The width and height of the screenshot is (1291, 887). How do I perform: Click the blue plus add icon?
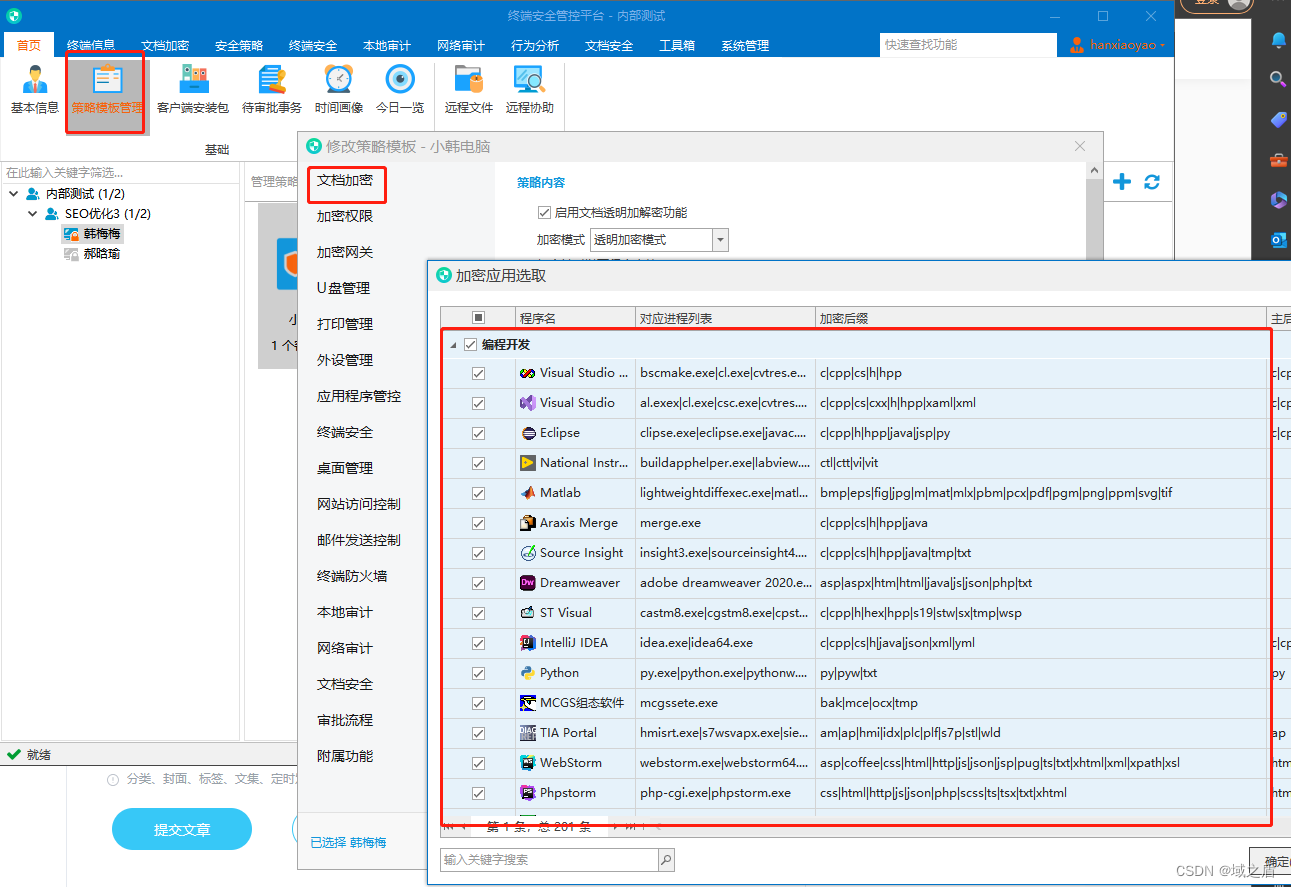[x=1122, y=181]
